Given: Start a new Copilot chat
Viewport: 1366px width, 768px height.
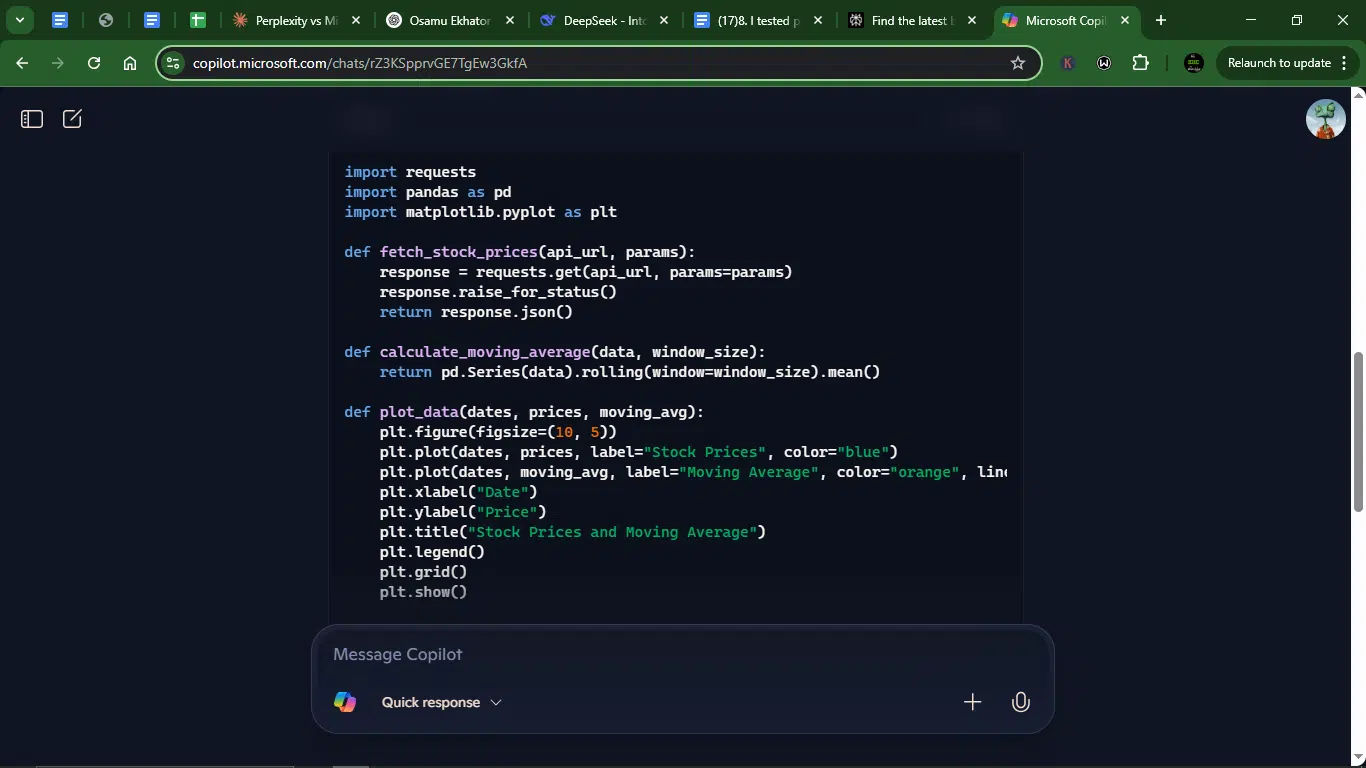Looking at the screenshot, I should click(72, 119).
